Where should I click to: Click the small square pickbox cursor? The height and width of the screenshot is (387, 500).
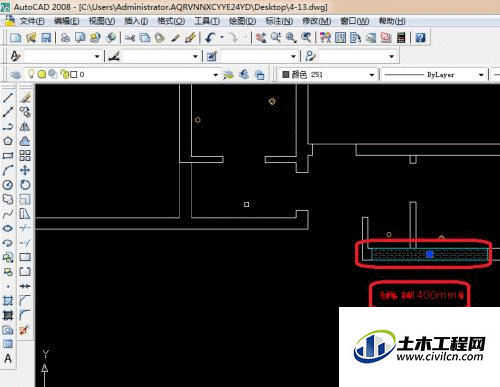[246, 204]
